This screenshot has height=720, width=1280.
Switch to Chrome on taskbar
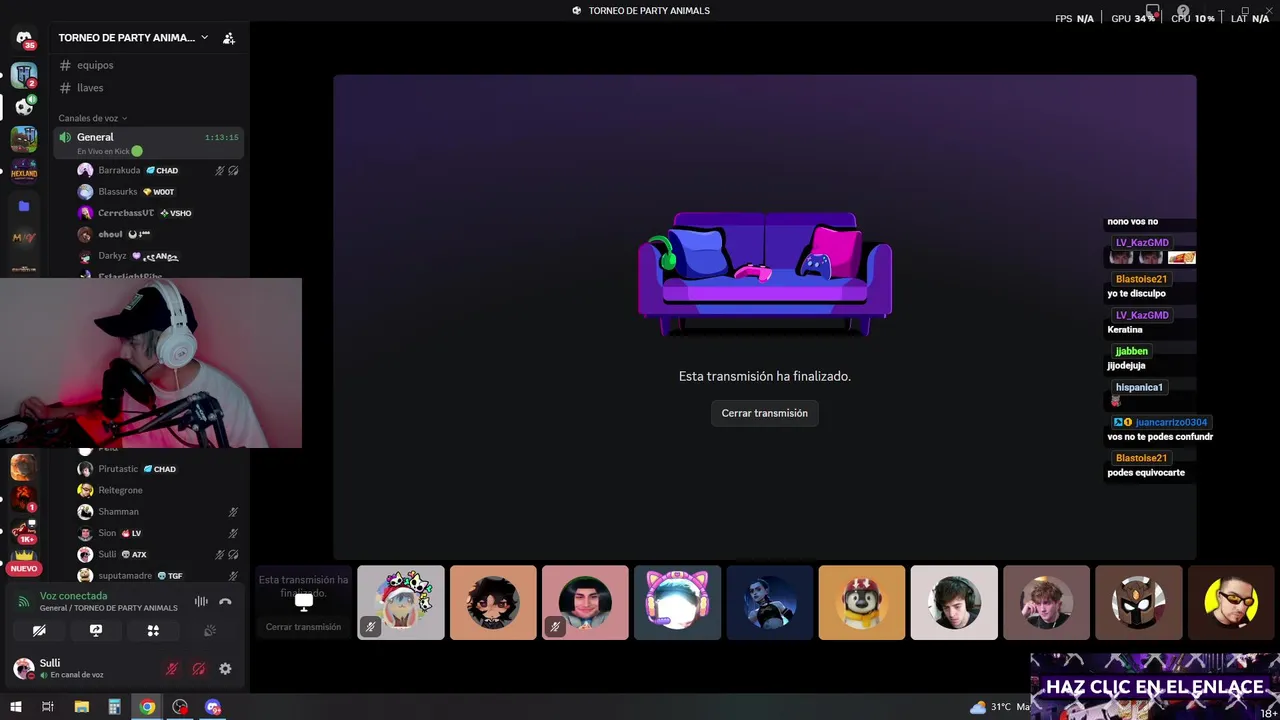click(147, 707)
